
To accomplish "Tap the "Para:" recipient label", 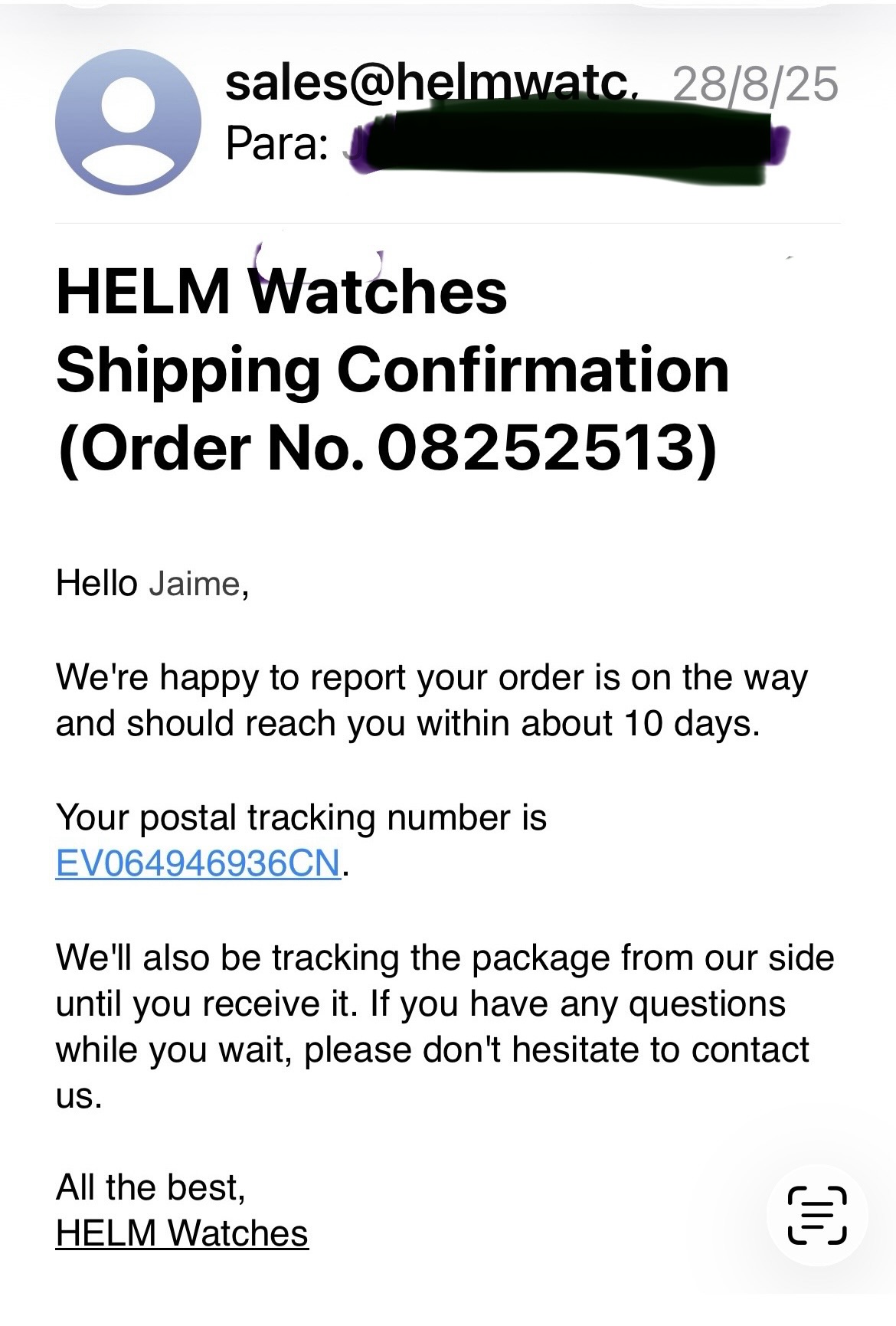I will coord(276,144).
